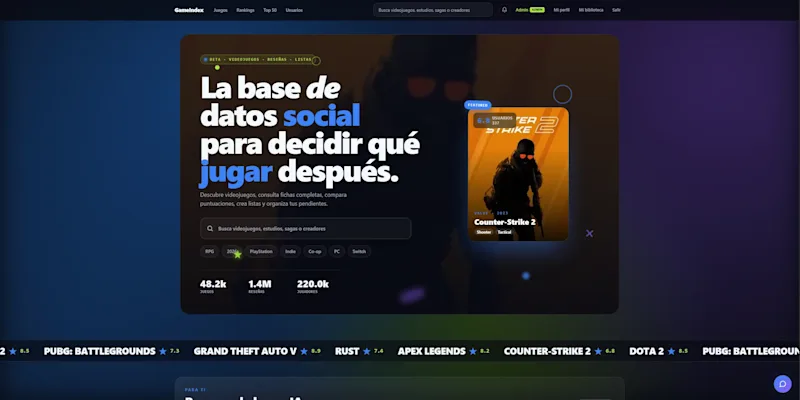Select the PC filter chip

[x=337, y=251]
